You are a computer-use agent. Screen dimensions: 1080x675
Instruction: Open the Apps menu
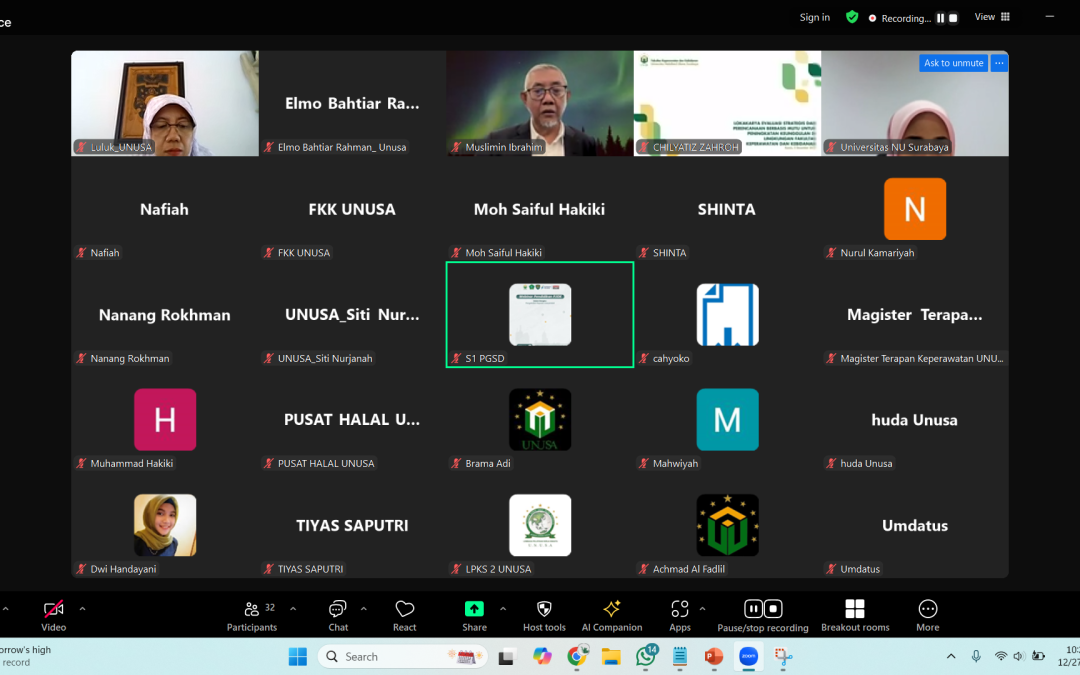click(680, 615)
